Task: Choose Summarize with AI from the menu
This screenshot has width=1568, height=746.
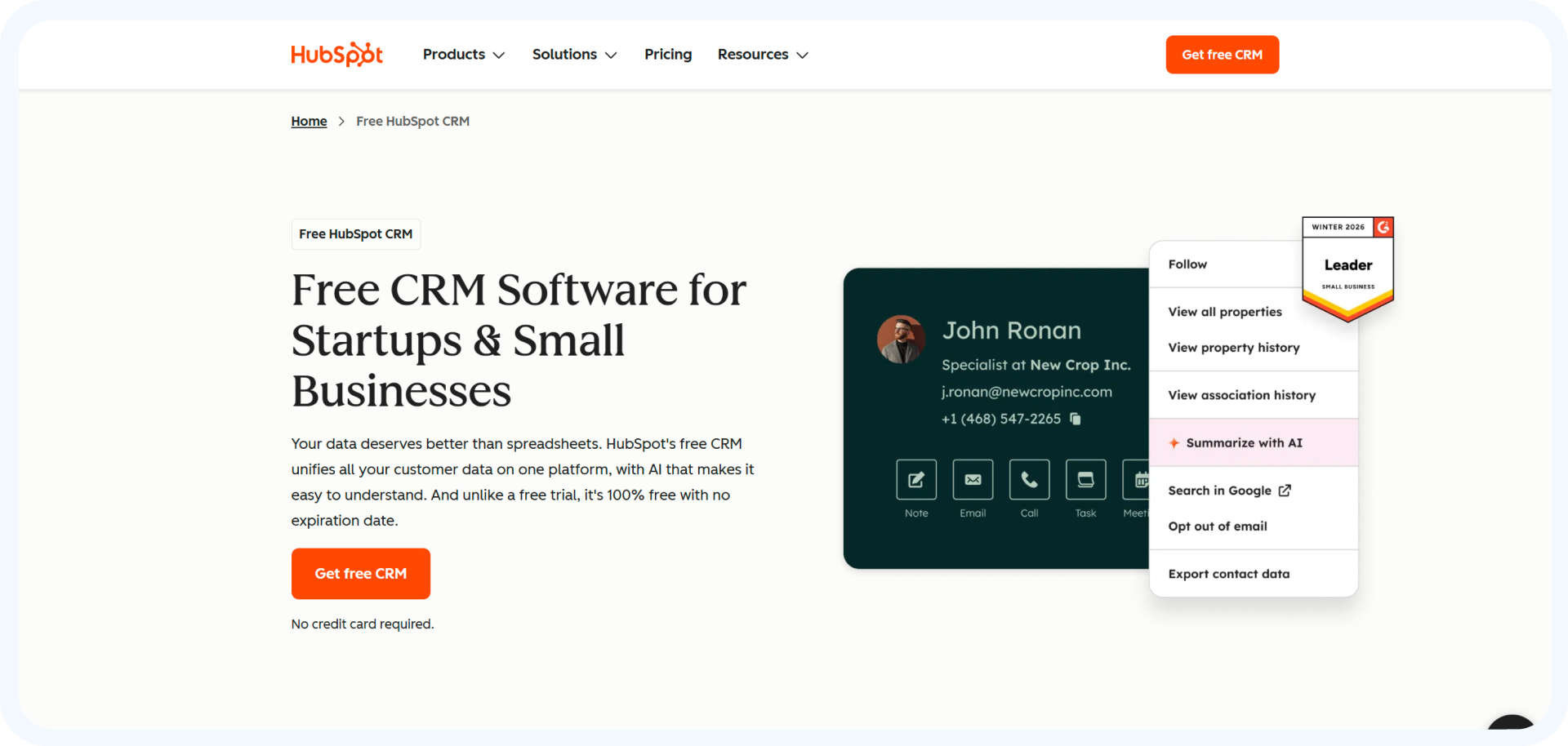Action: point(1244,442)
